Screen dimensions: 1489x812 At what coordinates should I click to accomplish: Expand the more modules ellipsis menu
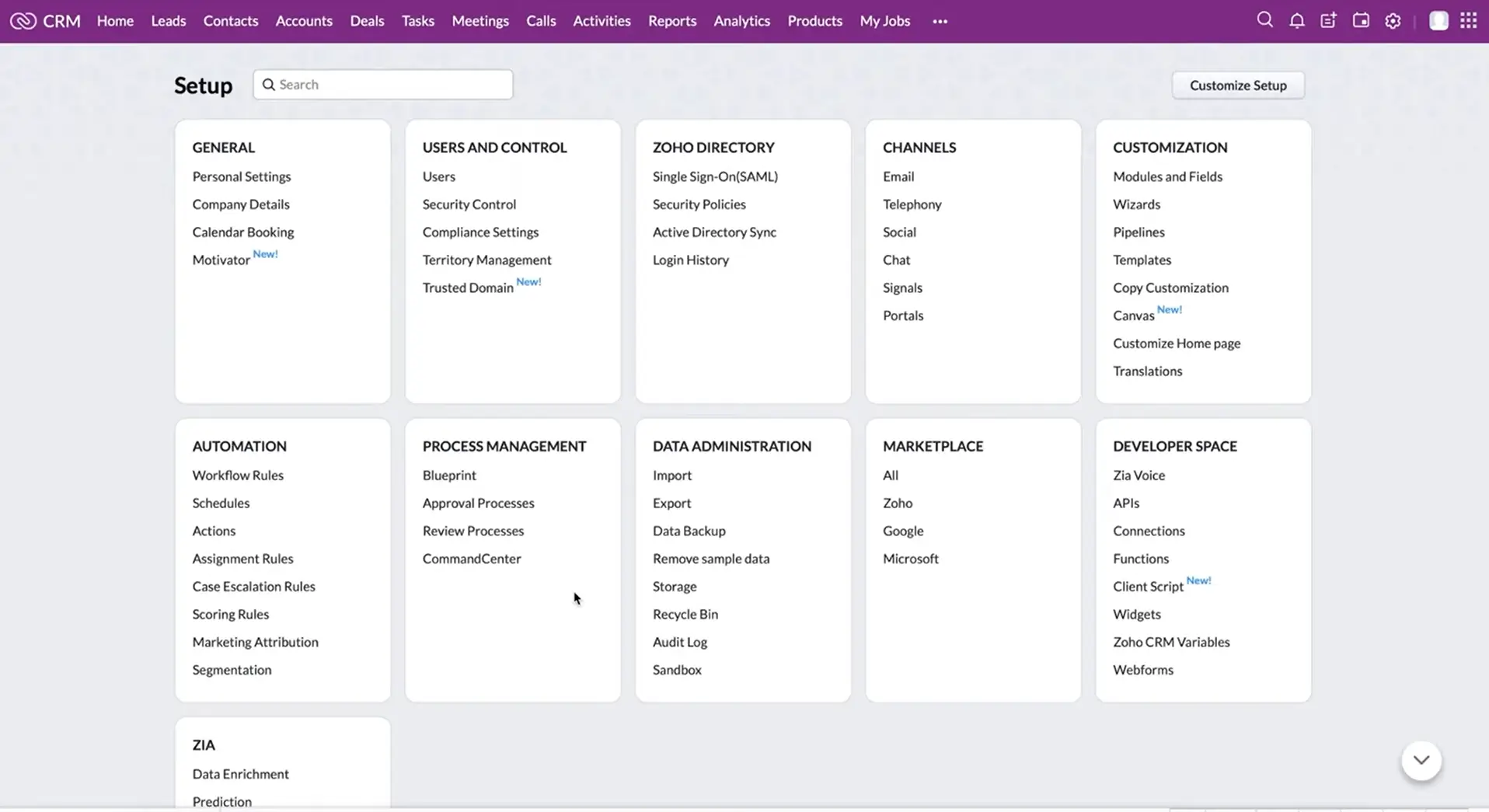pyautogui.click(x=940, y=22)
